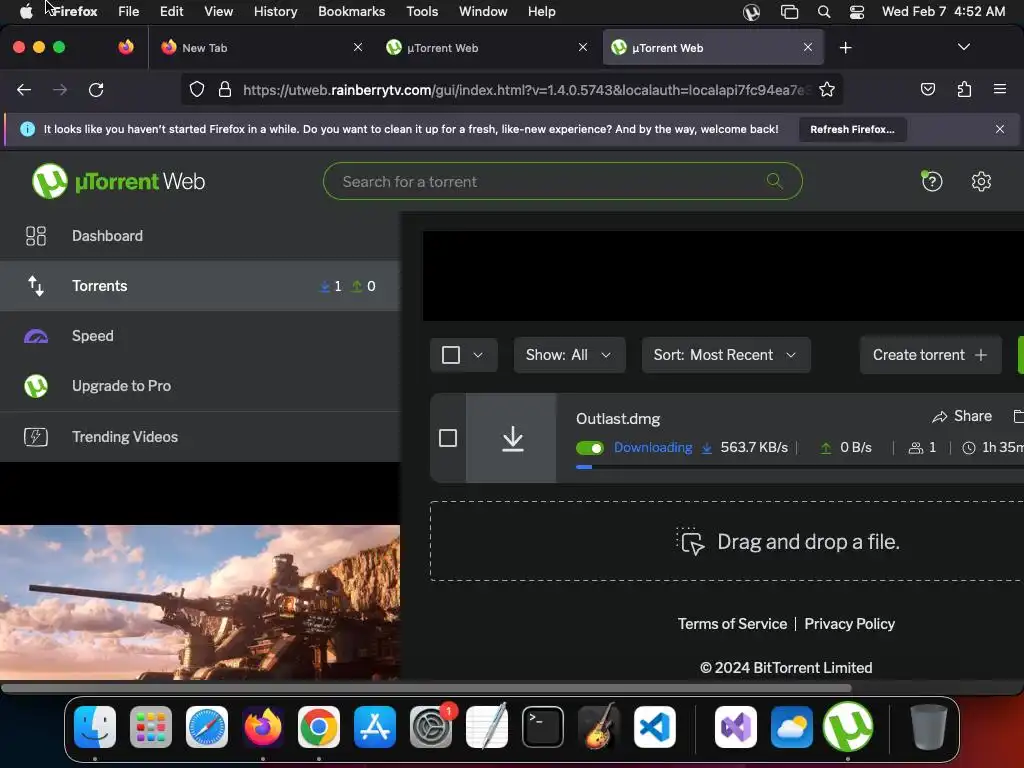Image resolution: width=1024 pixels, height=768 pixels.
Task: Click the tracking protection shield icon
Action: (x=197, y=89)
